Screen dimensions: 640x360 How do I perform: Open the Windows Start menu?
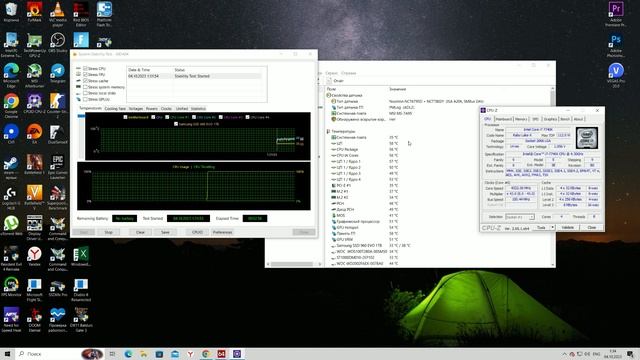pyautogui.click(x=7, y=354)
